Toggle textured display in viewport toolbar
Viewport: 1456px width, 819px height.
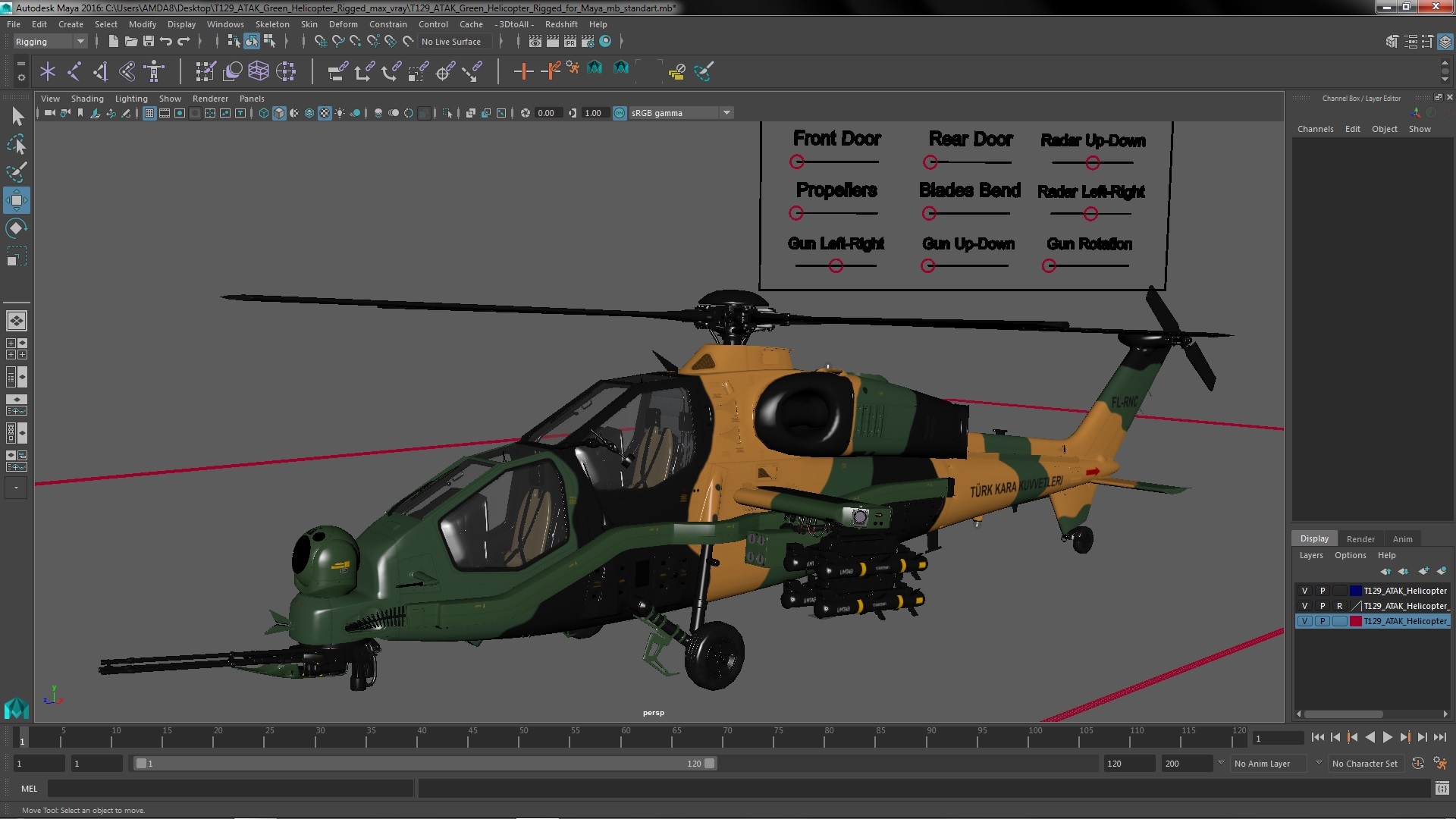tap(325, 113)
